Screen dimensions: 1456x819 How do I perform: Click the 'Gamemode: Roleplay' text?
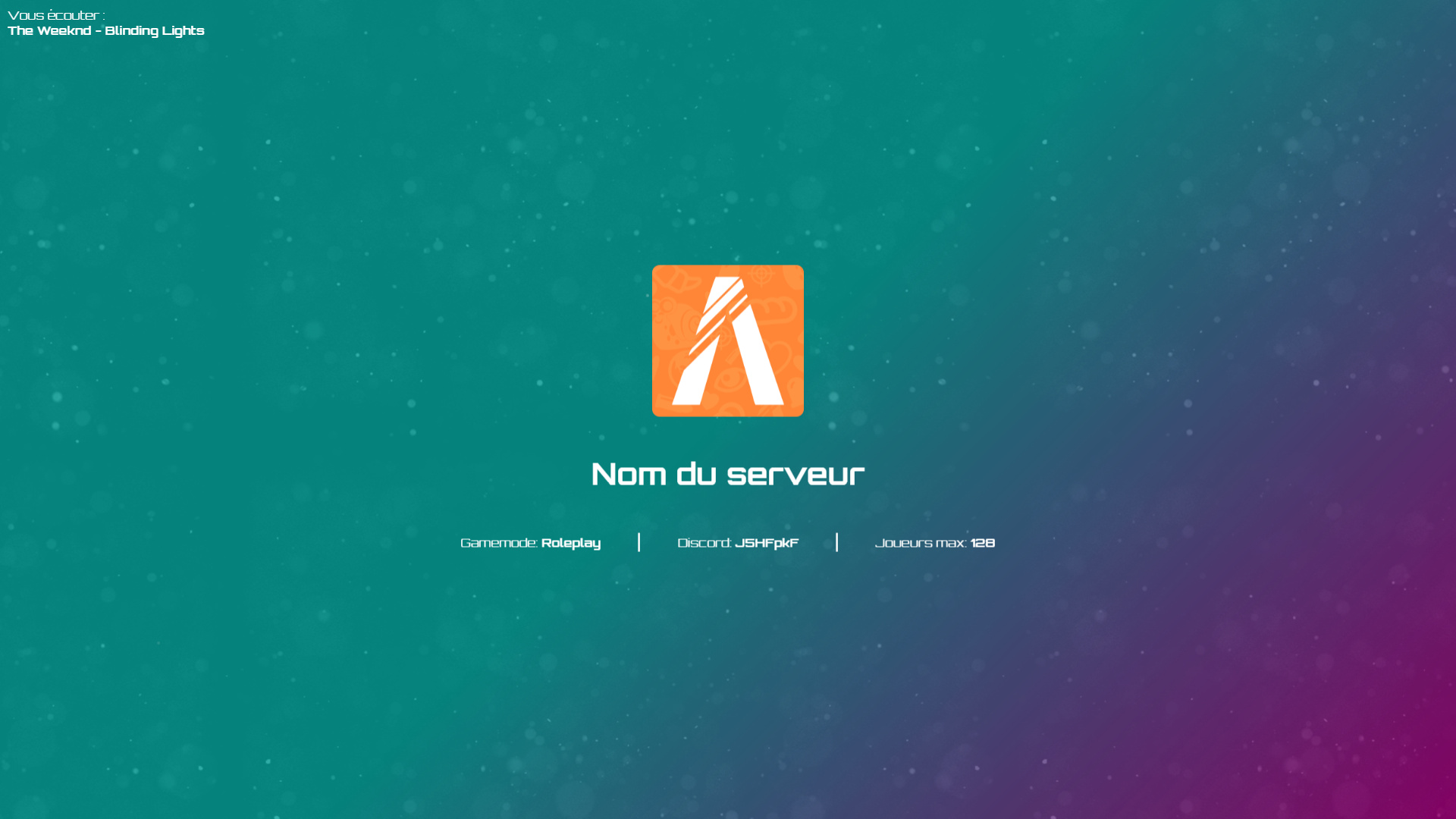pyautogui.click(x=530, y=543)
